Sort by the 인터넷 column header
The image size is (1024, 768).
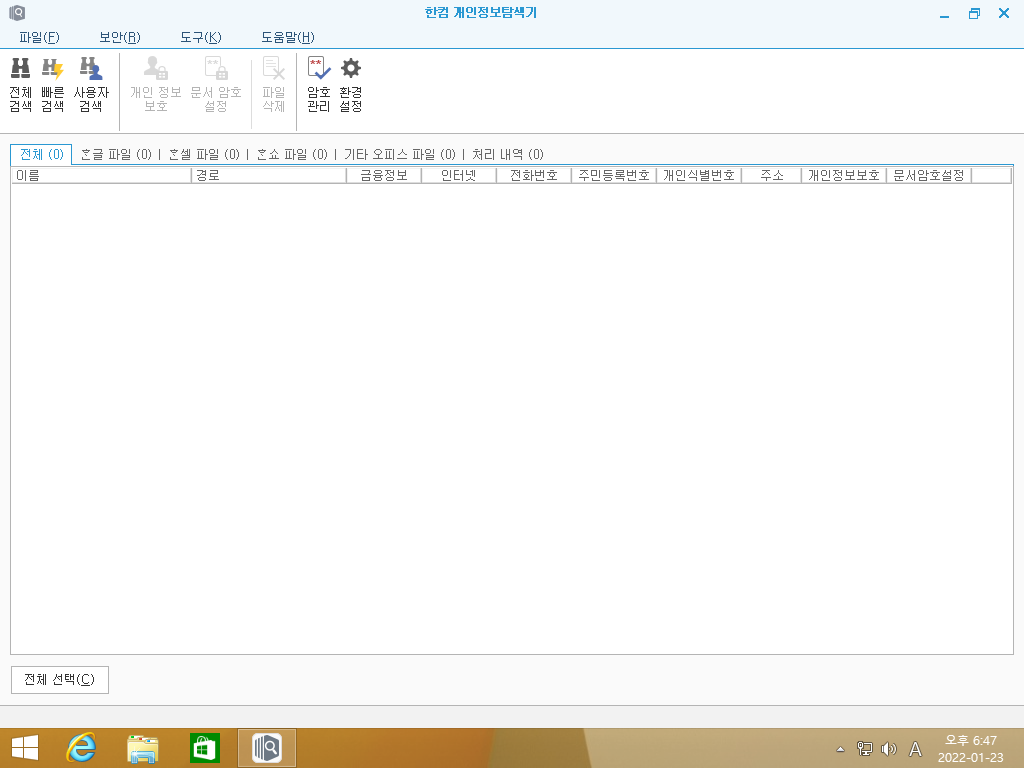tap(458, 175)
